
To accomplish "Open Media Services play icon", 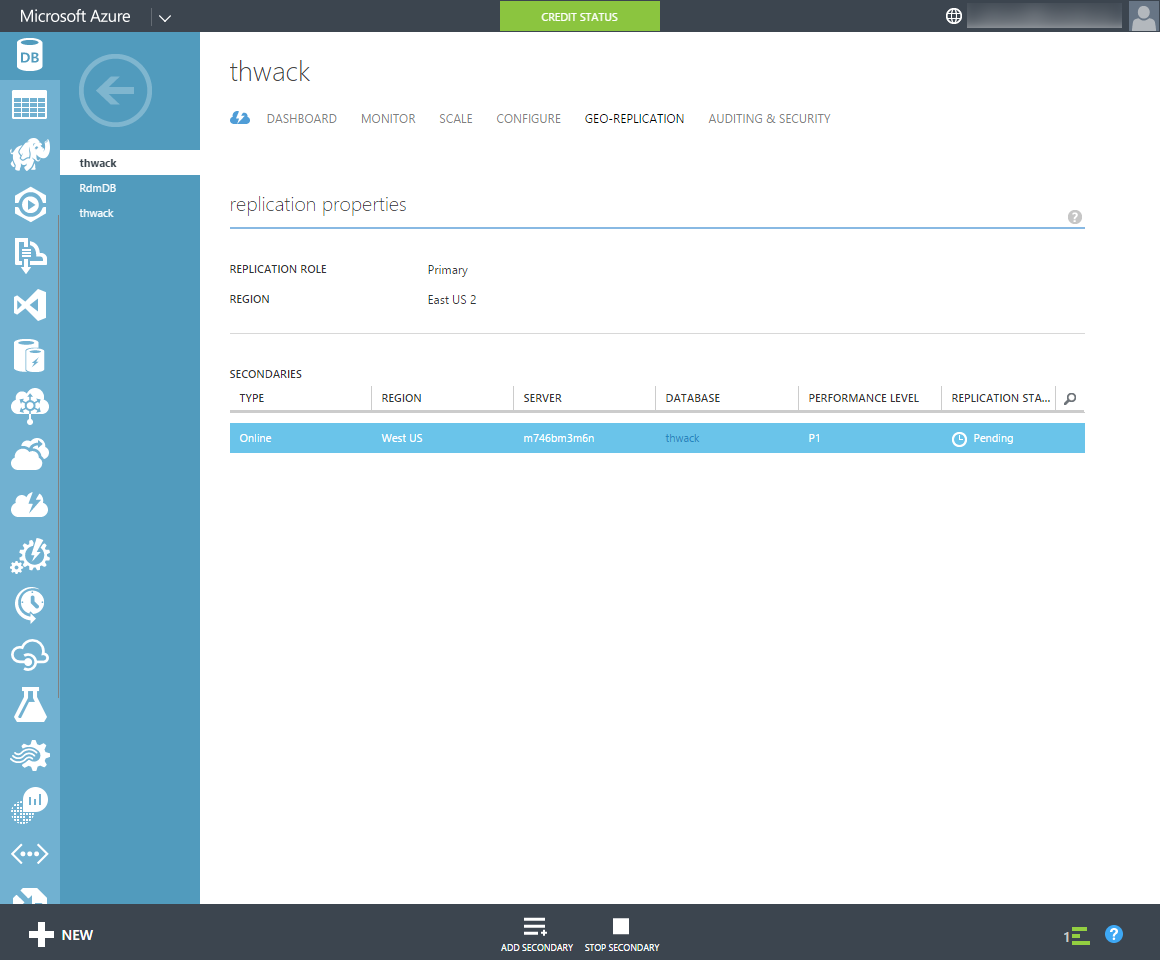I will 30,204.
